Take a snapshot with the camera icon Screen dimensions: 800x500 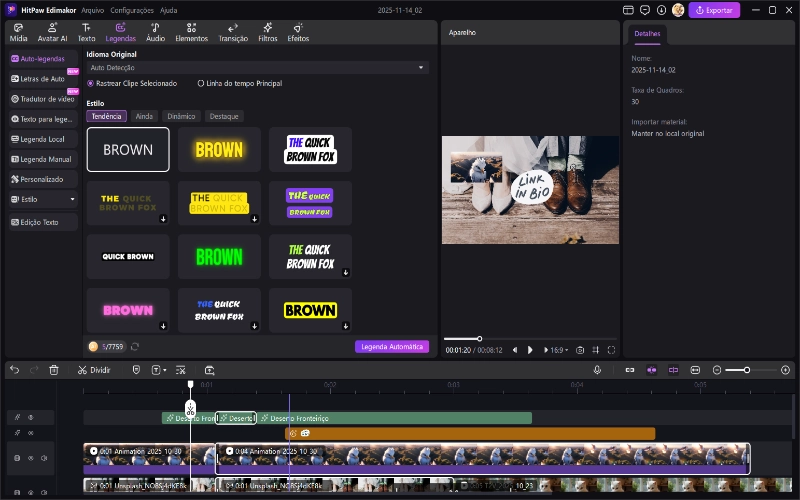pos(580,350)
